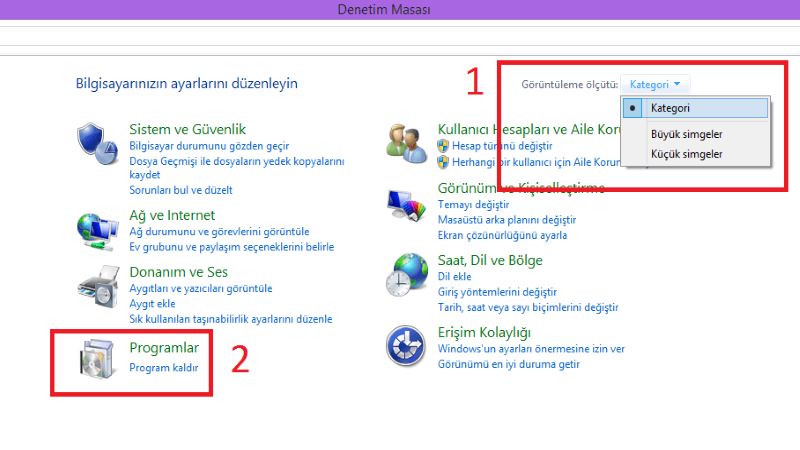Click the shield icon beside Herhangi bir kullanıcı
The width and height of the screenshot is (800, 450).
point(443,162)
